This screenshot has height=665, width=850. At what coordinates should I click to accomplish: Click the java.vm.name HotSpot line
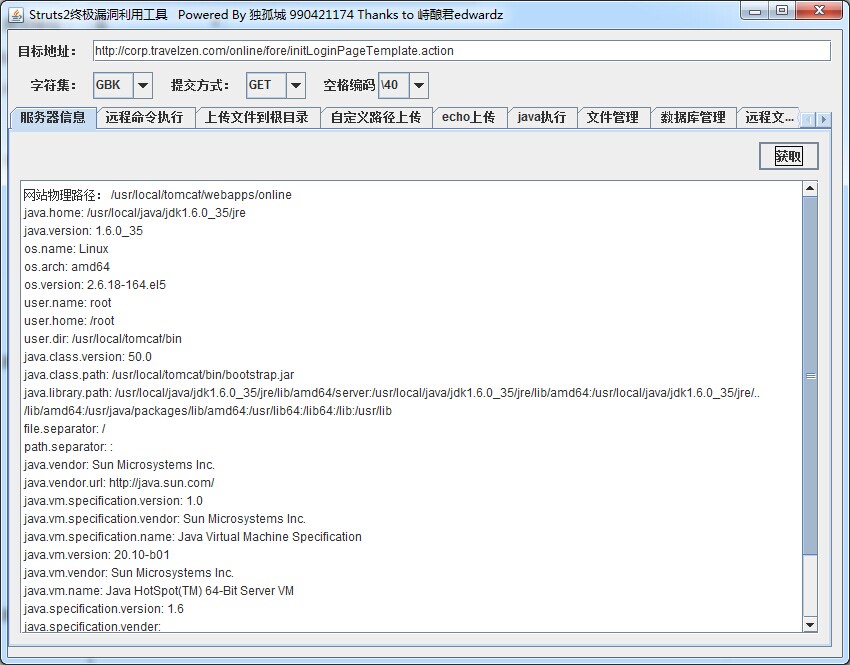pyautogui.click(x=159, y=590)
